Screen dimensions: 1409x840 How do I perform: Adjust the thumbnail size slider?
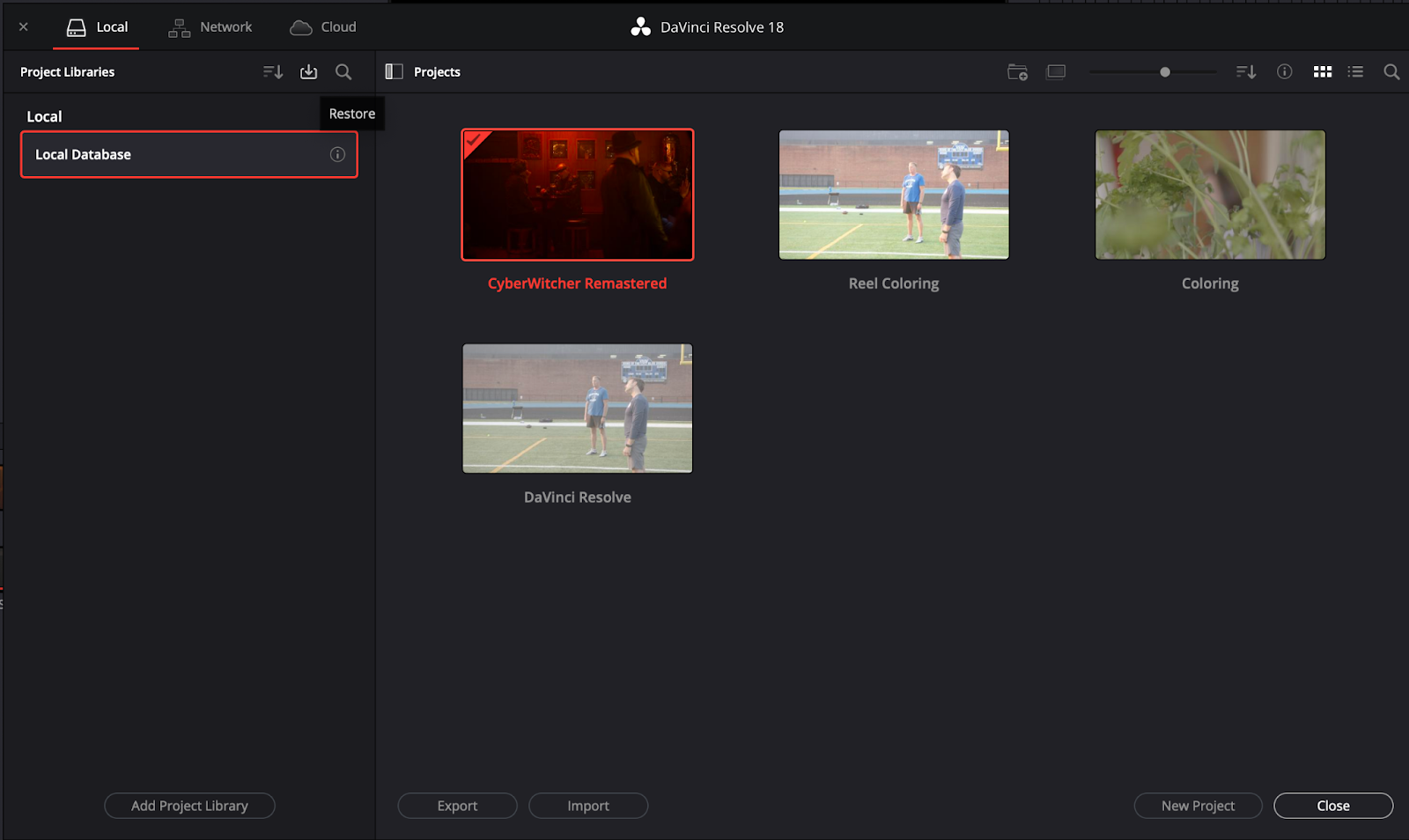click(x=1164, y=71)
